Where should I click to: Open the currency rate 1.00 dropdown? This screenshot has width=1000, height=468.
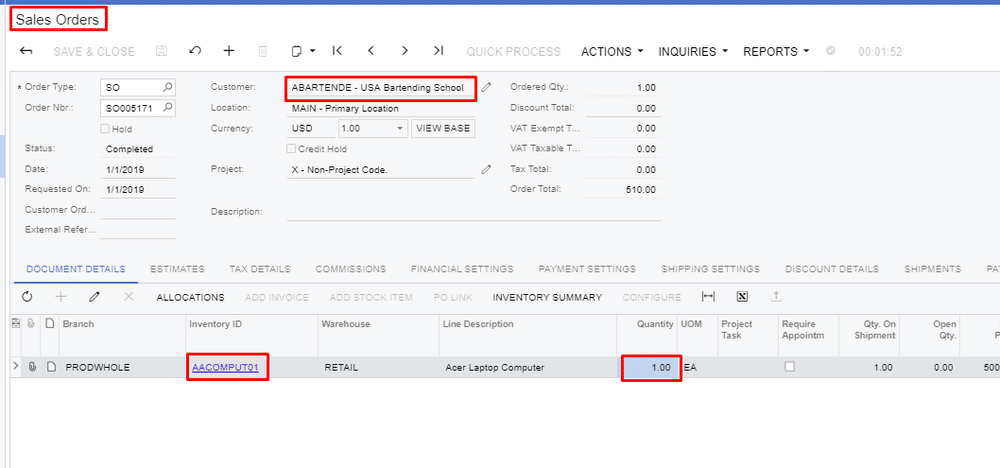(x=401, y=128)
